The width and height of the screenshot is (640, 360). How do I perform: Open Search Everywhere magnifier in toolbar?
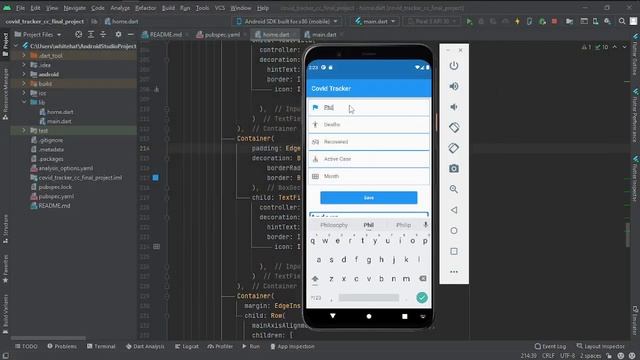pos(622,21)
